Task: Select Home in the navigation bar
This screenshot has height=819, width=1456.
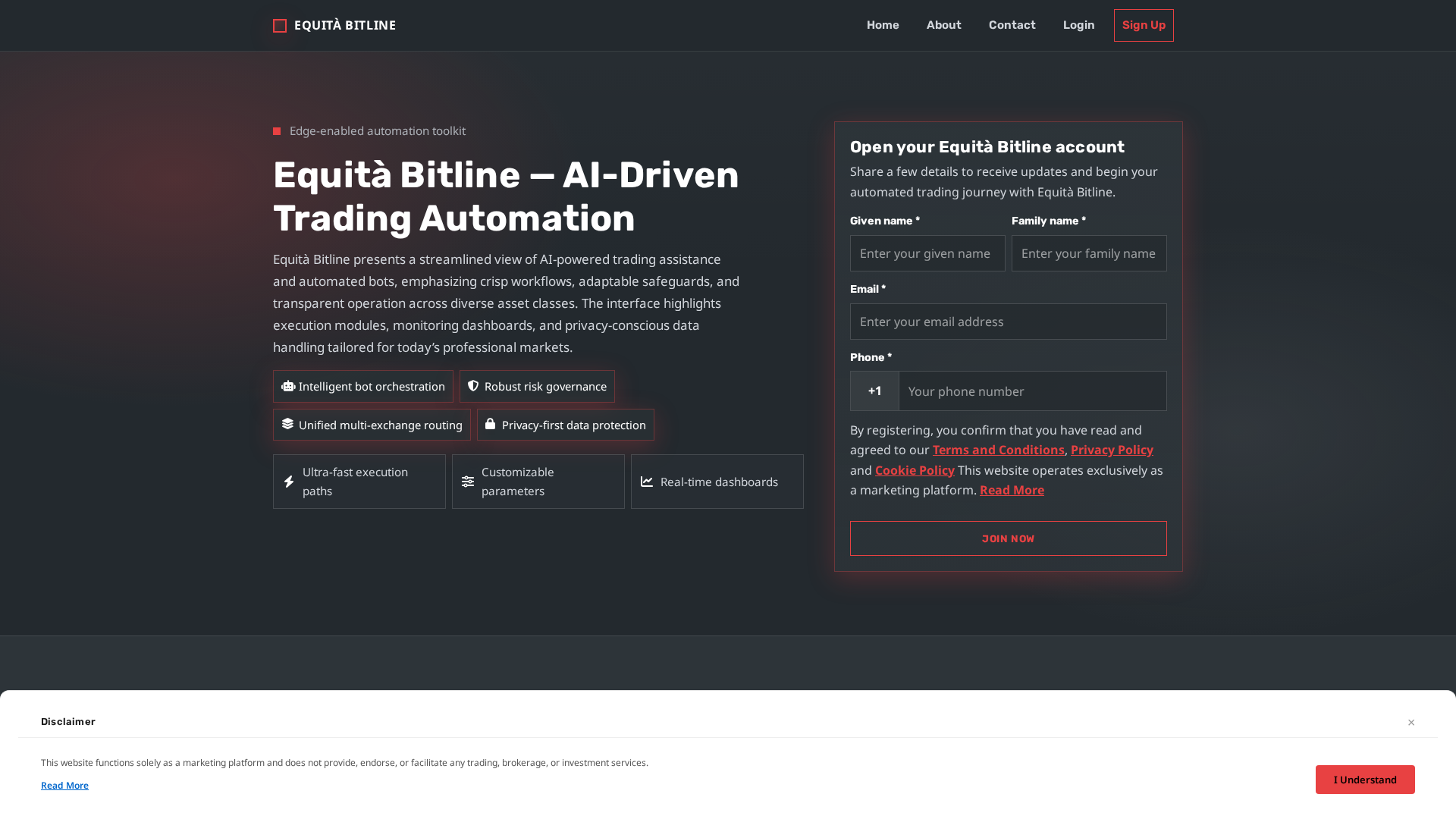Action: (x=883, y=25)
